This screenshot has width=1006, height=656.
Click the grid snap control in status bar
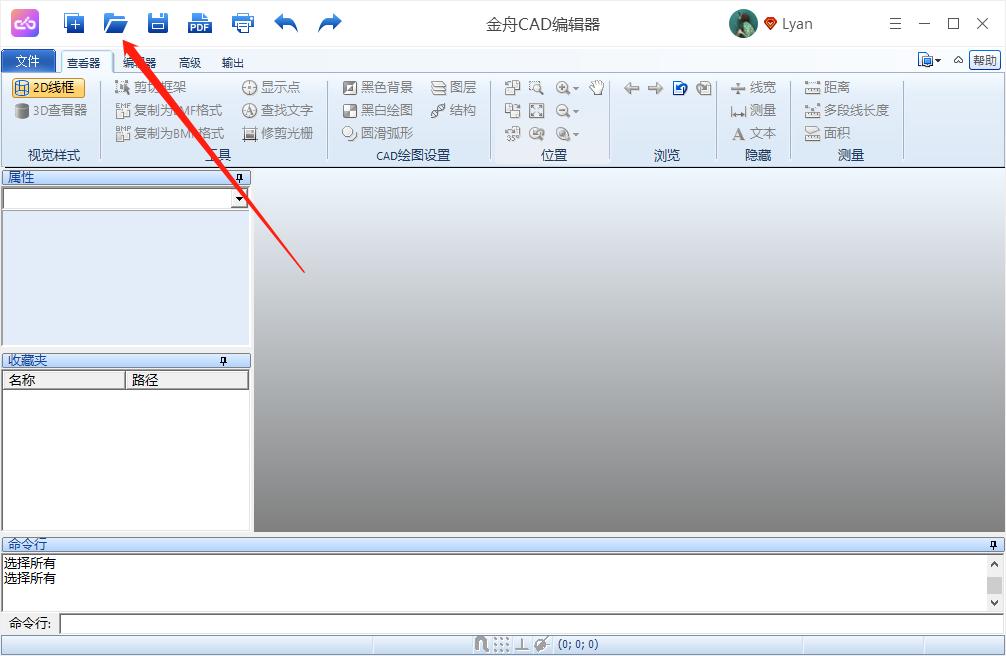pos(500,644)
